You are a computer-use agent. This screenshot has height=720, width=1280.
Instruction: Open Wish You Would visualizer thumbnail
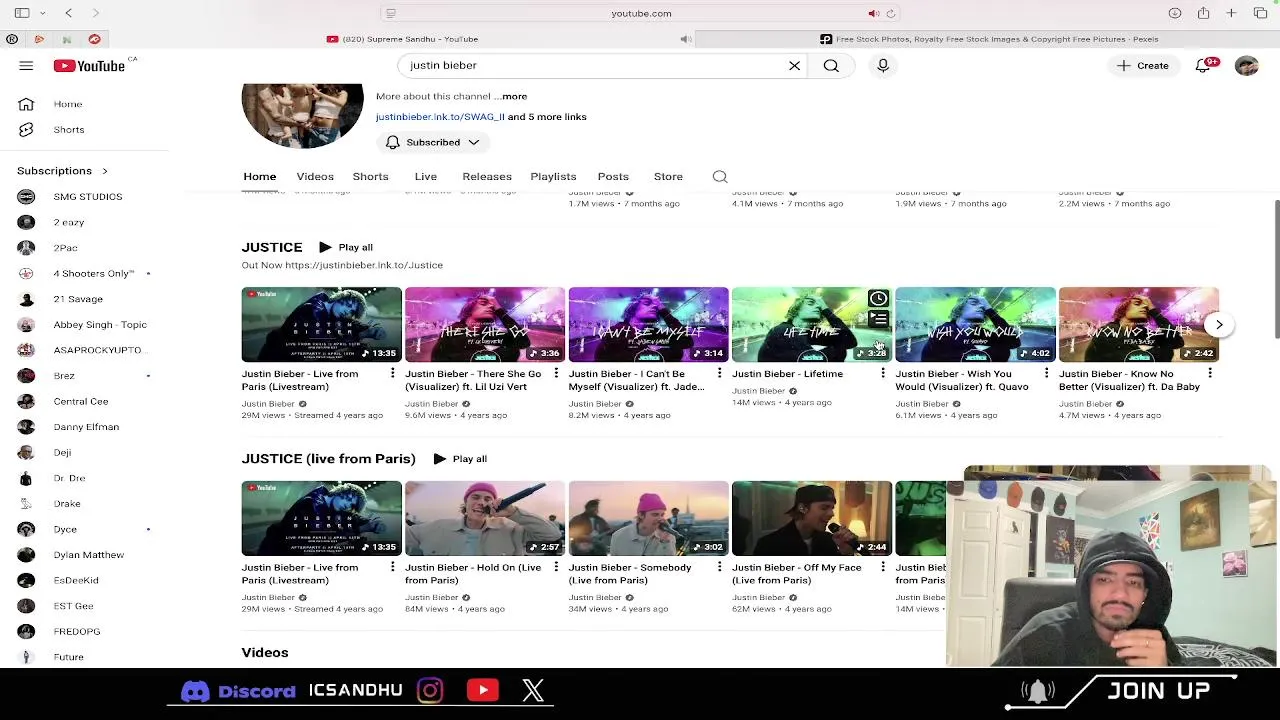[975, 324]
